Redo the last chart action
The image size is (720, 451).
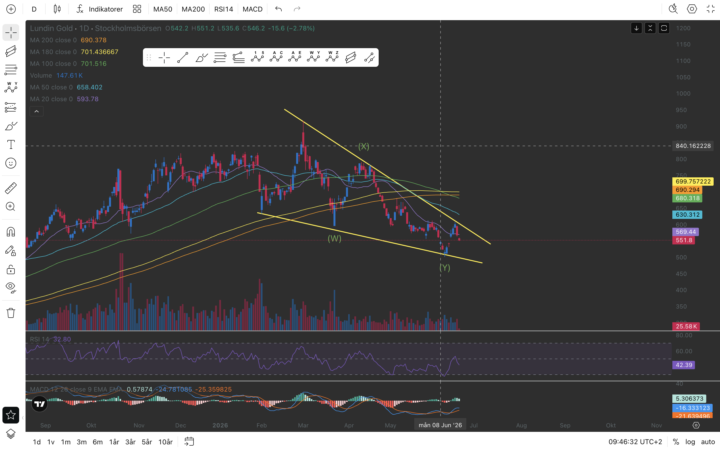click(297, 9)
